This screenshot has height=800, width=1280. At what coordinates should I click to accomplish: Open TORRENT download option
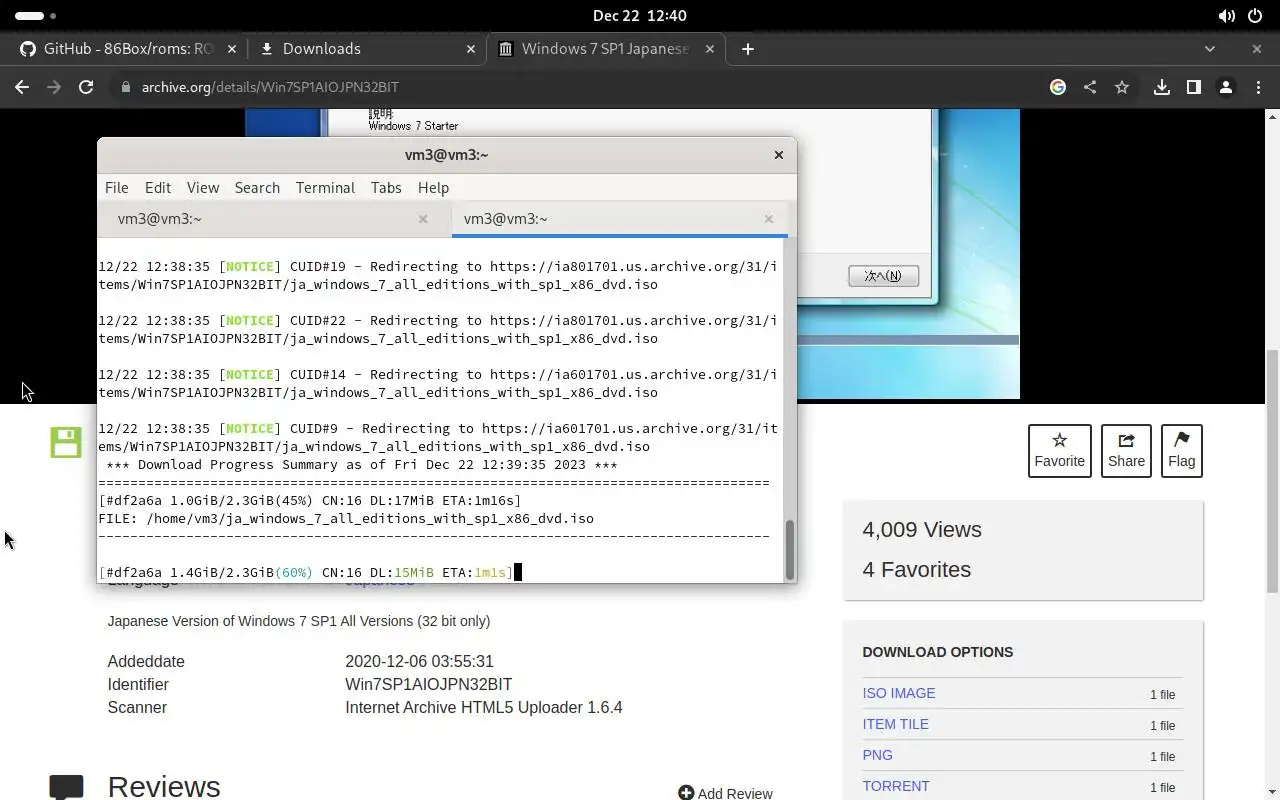point(896,786)
